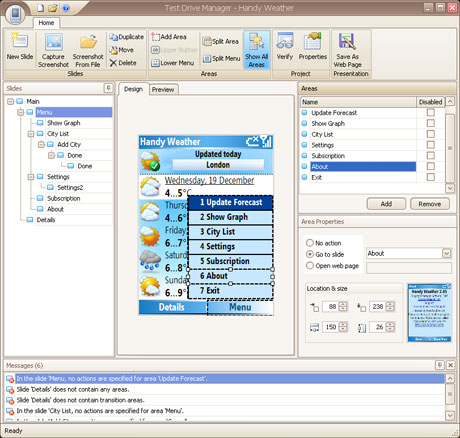Click Save As Web Page
Viewport: 460px width, 438px height.
pyautogui.click(x=347, y=50)
